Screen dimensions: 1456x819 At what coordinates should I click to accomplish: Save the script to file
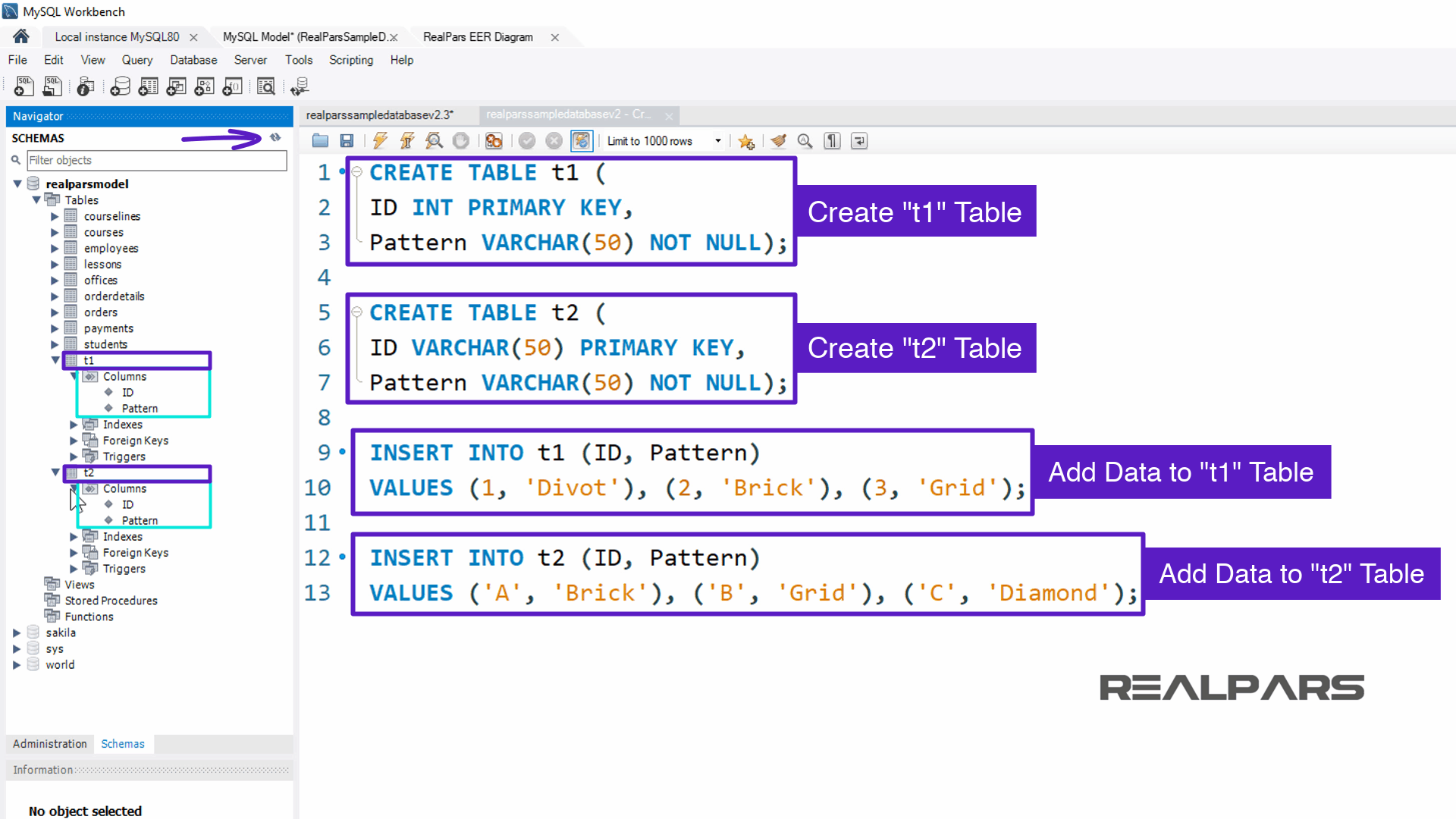click(x=347, y=140)
